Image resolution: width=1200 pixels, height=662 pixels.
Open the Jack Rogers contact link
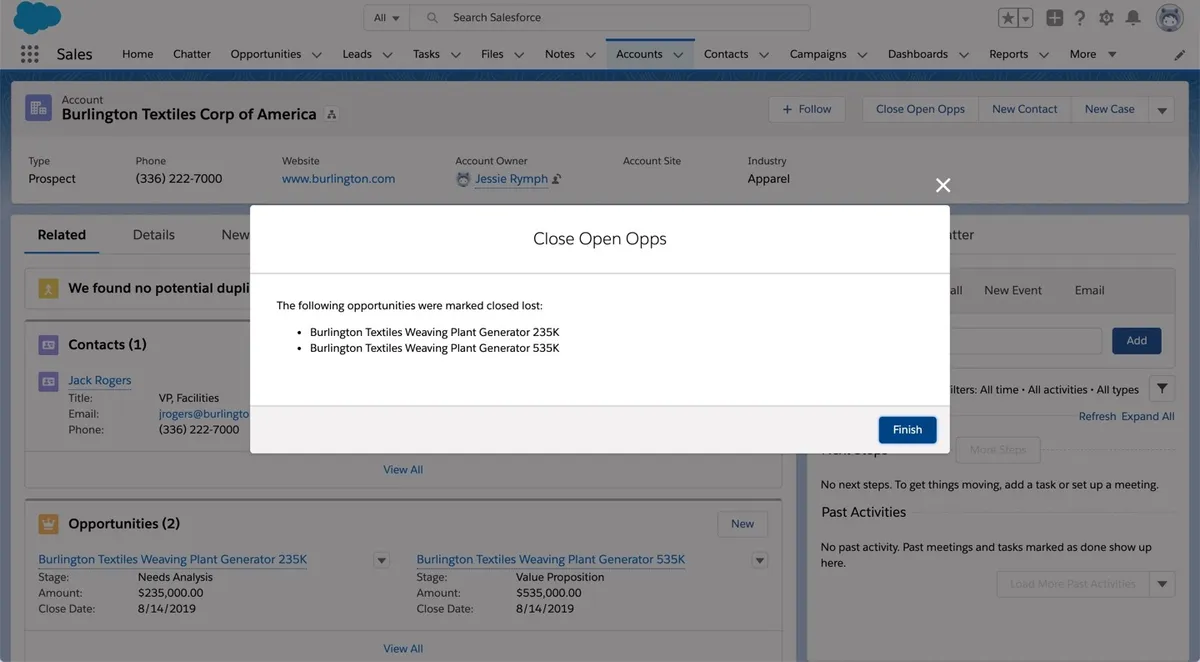pyautogui.click(x=100, y=381)
